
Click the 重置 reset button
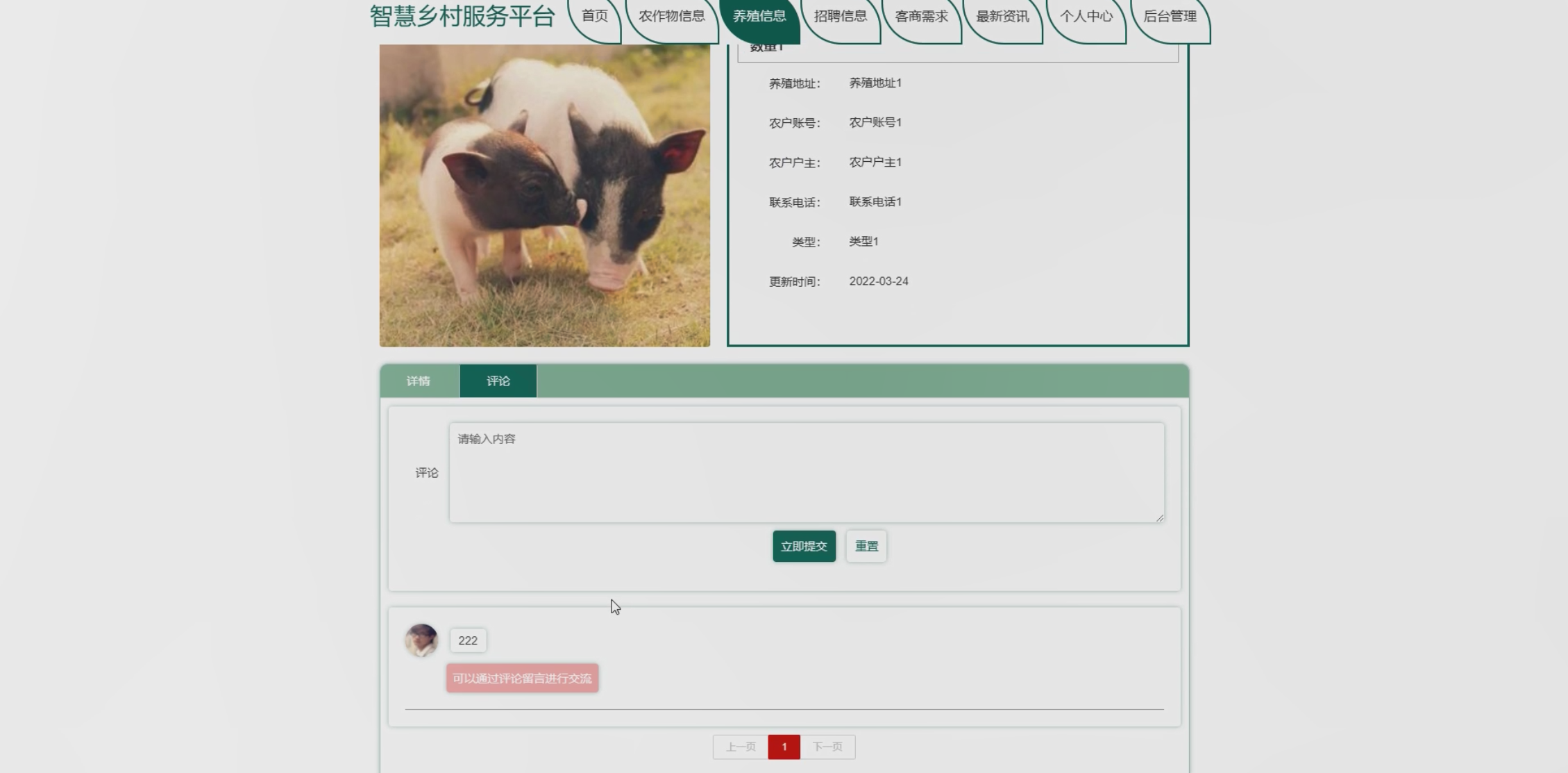(866, 546)
